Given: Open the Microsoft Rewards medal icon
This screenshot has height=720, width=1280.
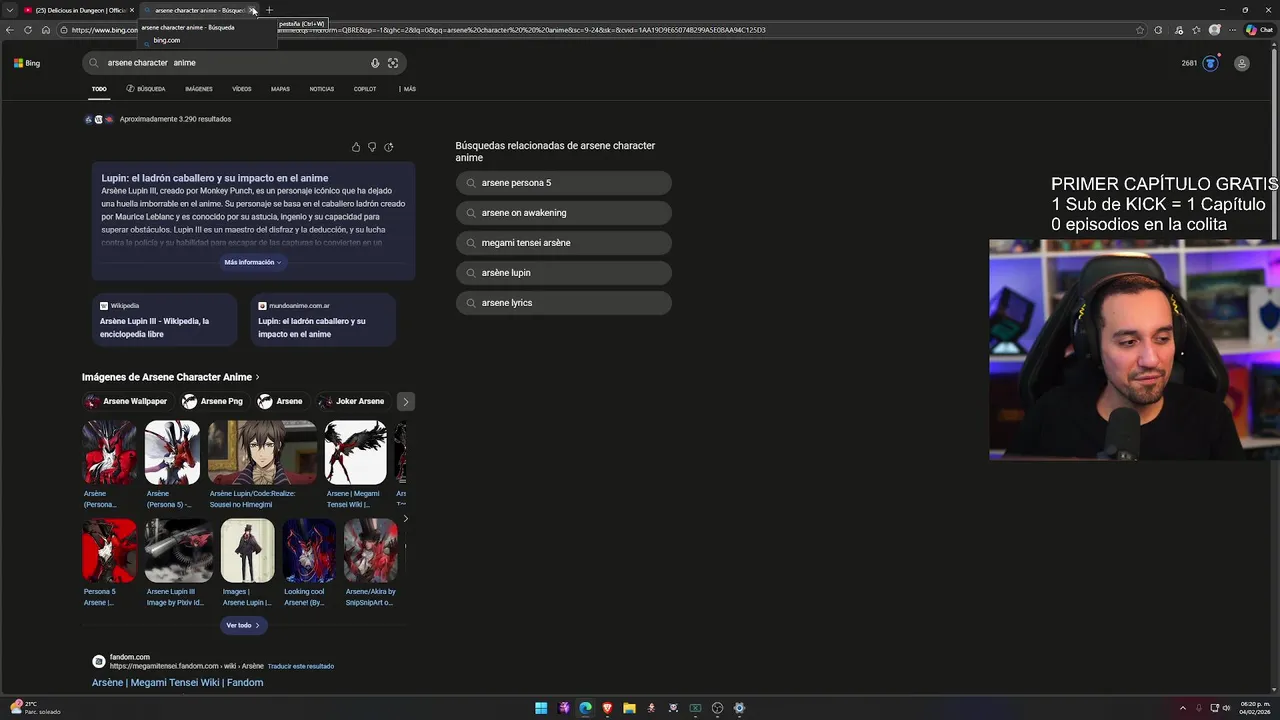Looking at the screenshot, I should [x=1210, y=63].
